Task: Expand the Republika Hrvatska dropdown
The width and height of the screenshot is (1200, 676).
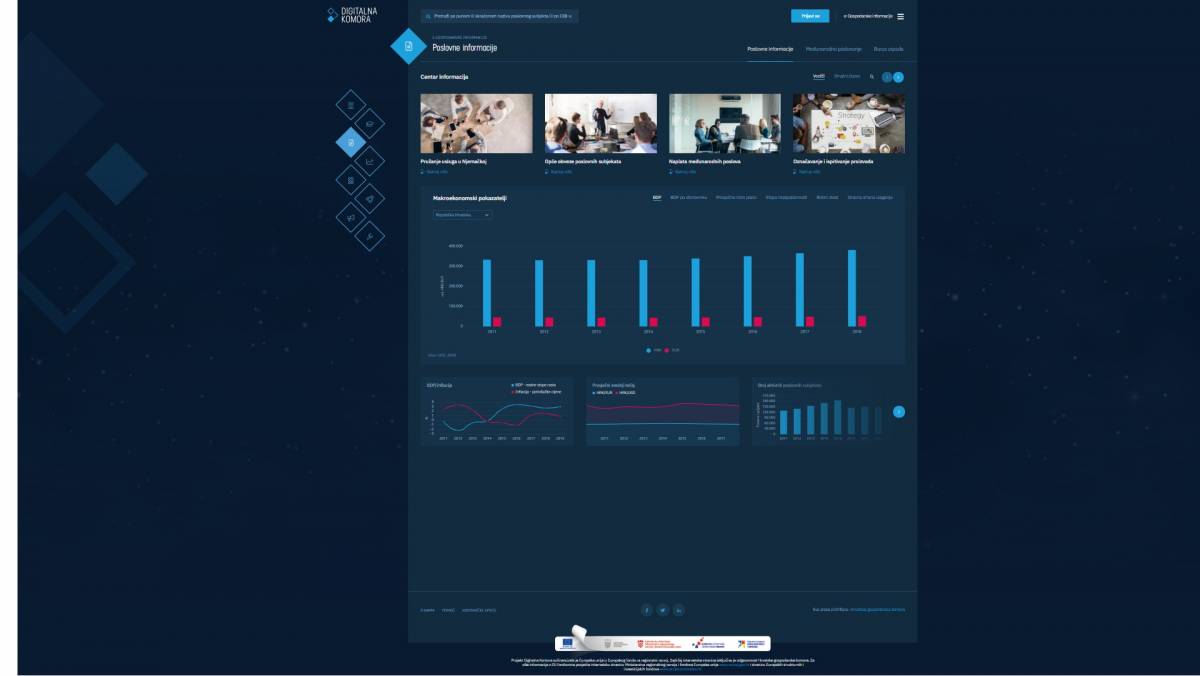Action: [x=462, y=215]
